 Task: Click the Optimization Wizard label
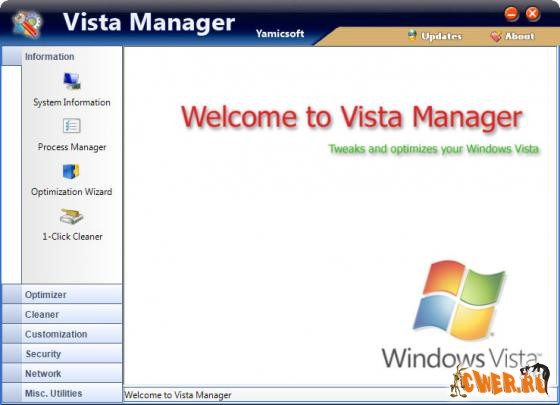[71, 192]
